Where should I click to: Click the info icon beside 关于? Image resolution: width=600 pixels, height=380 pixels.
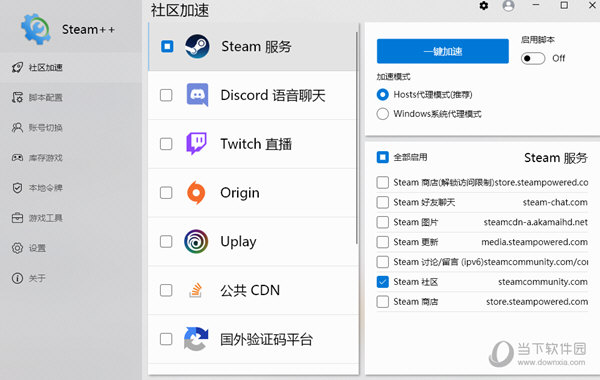point(17,278)
